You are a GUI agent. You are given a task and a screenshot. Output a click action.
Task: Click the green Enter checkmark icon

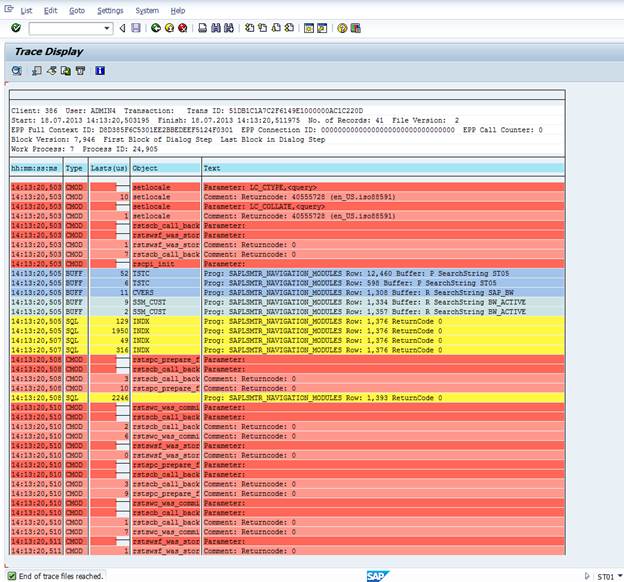click(16, 28)
